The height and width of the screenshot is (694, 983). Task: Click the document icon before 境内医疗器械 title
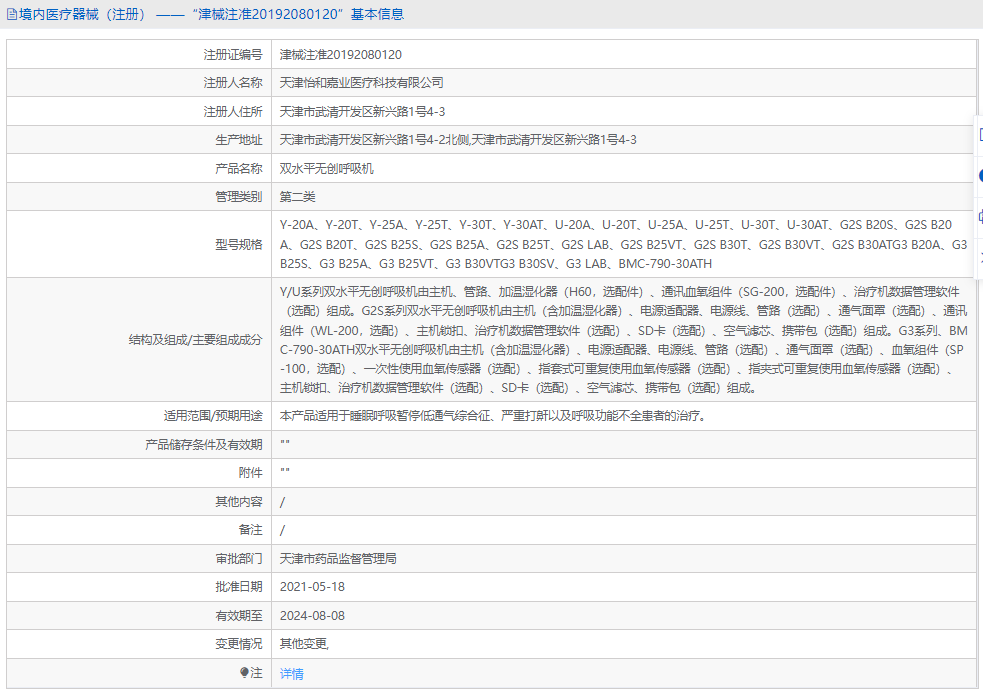(12, 14)
